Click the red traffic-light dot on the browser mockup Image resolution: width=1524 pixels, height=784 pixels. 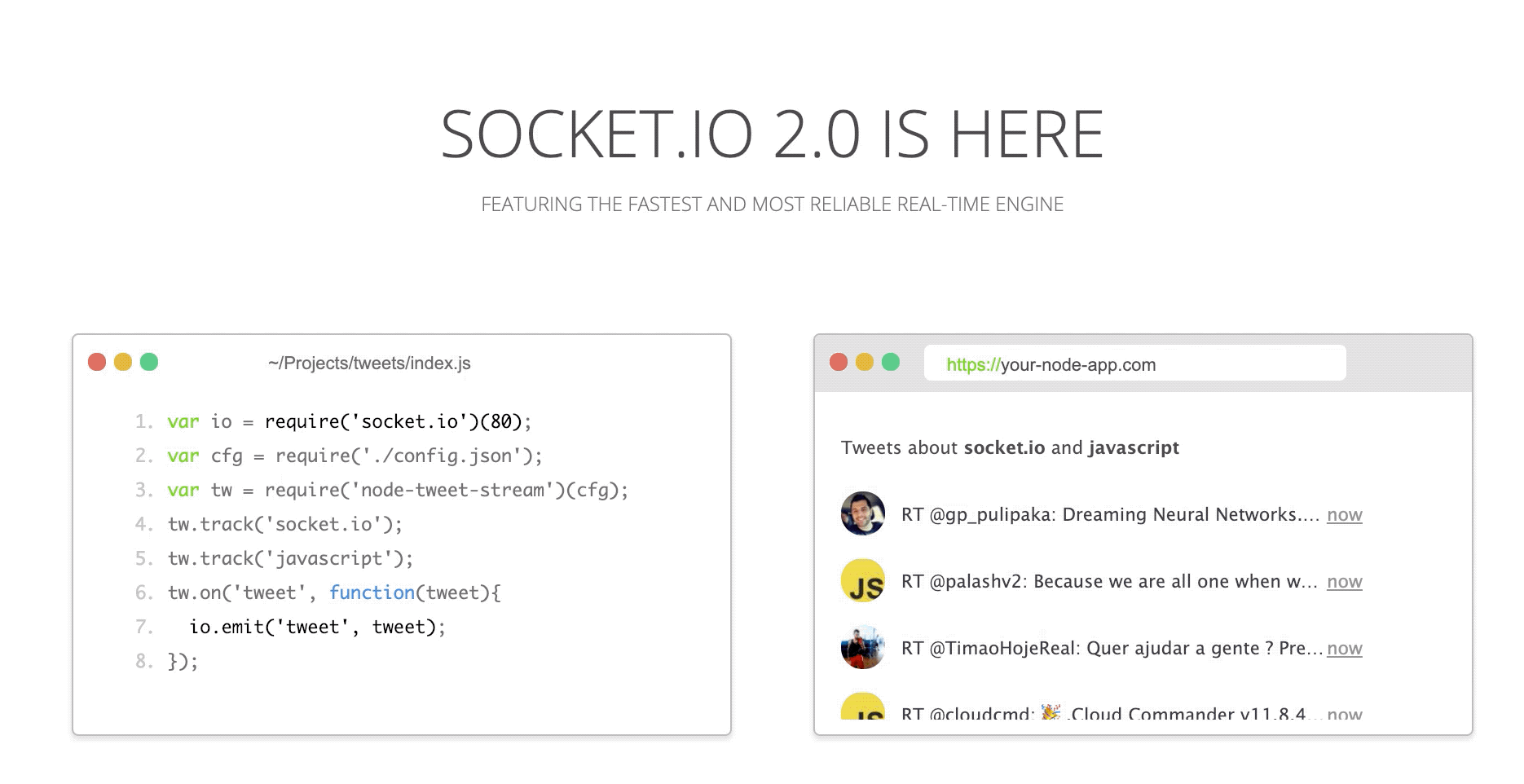pyautogui.click(x=839, y=363)
